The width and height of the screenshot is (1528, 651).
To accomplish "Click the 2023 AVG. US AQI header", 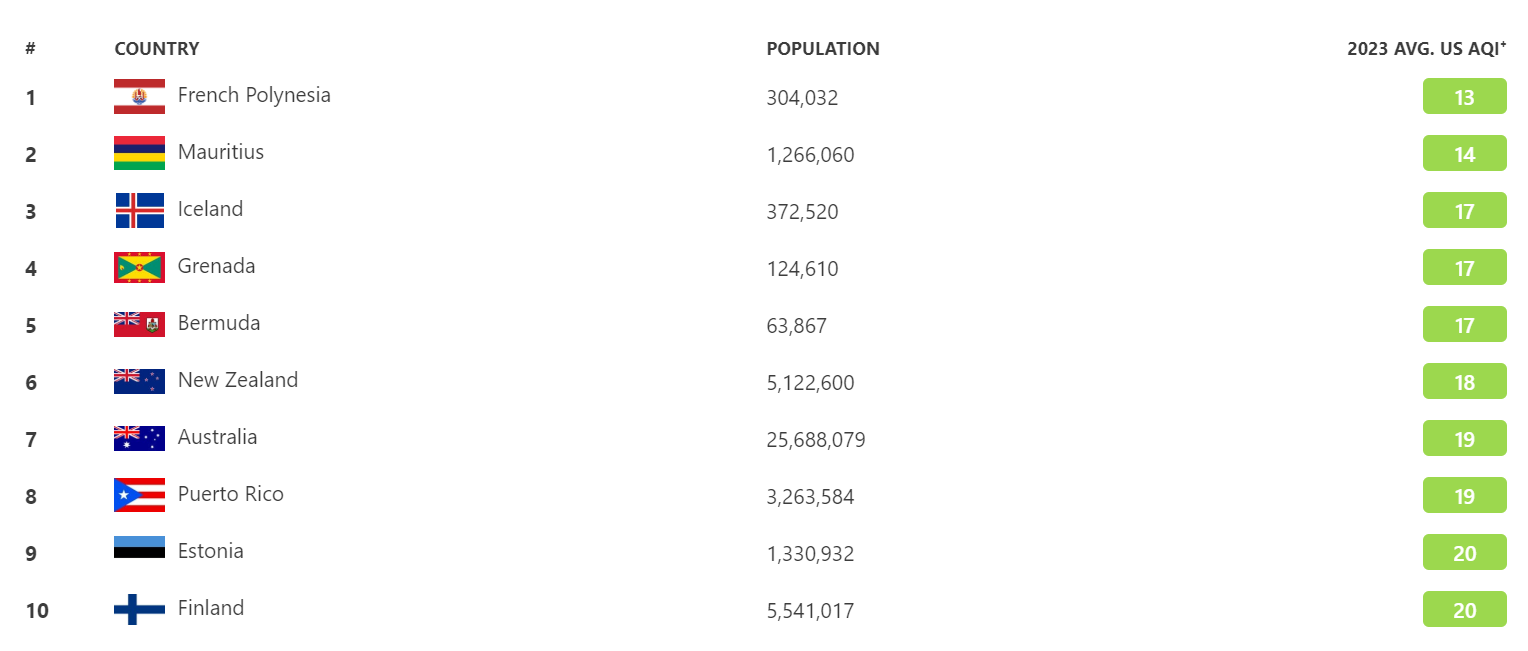I will (1426, 49).
